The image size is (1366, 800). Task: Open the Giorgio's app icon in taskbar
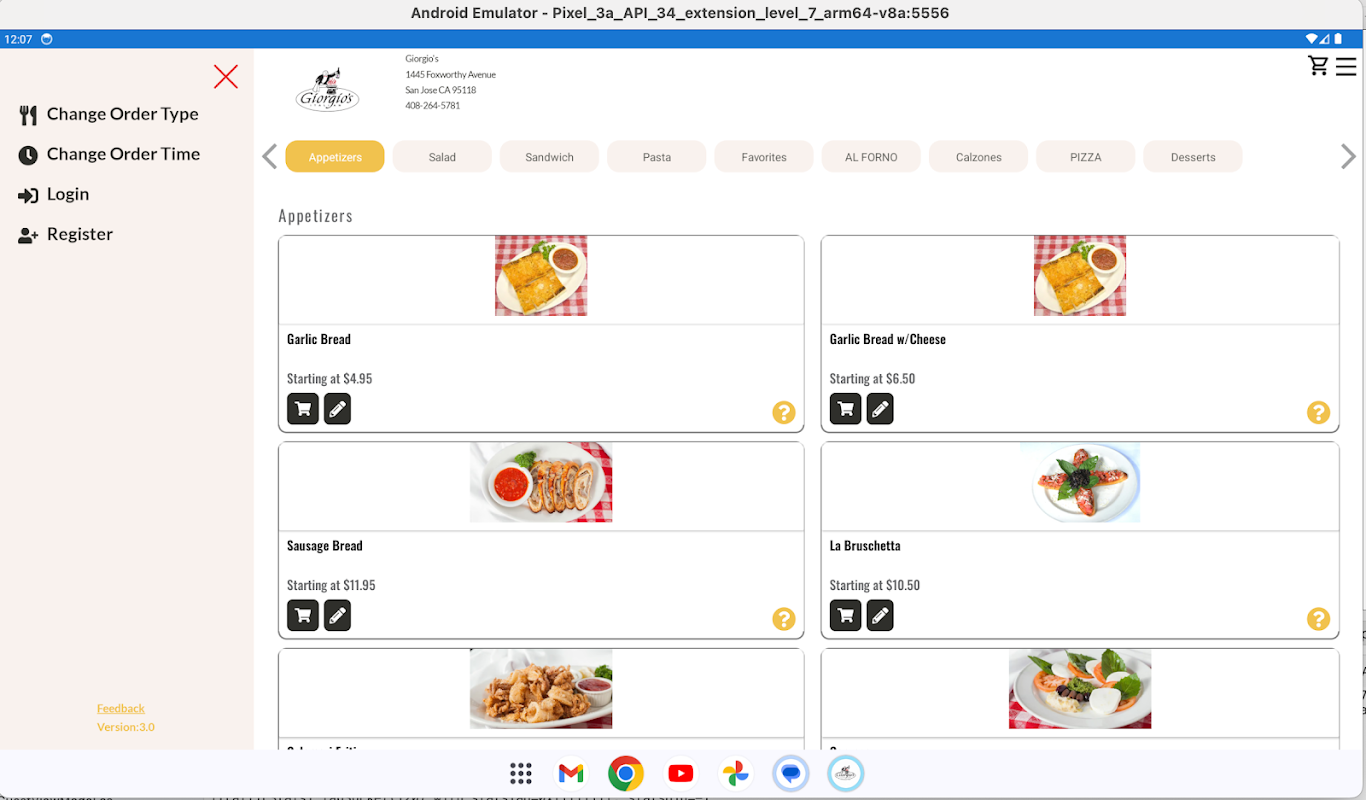pos(846,773)
